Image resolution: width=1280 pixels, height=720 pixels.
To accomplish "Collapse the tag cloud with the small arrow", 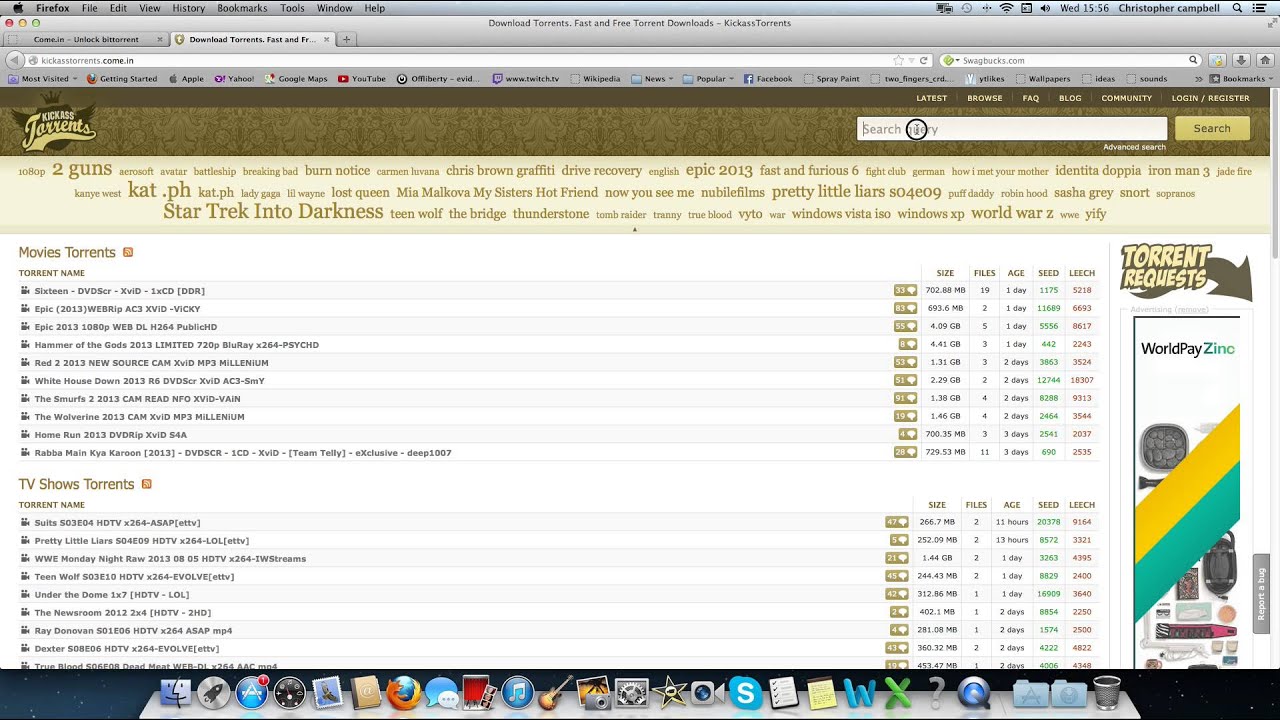I will 634,229.
